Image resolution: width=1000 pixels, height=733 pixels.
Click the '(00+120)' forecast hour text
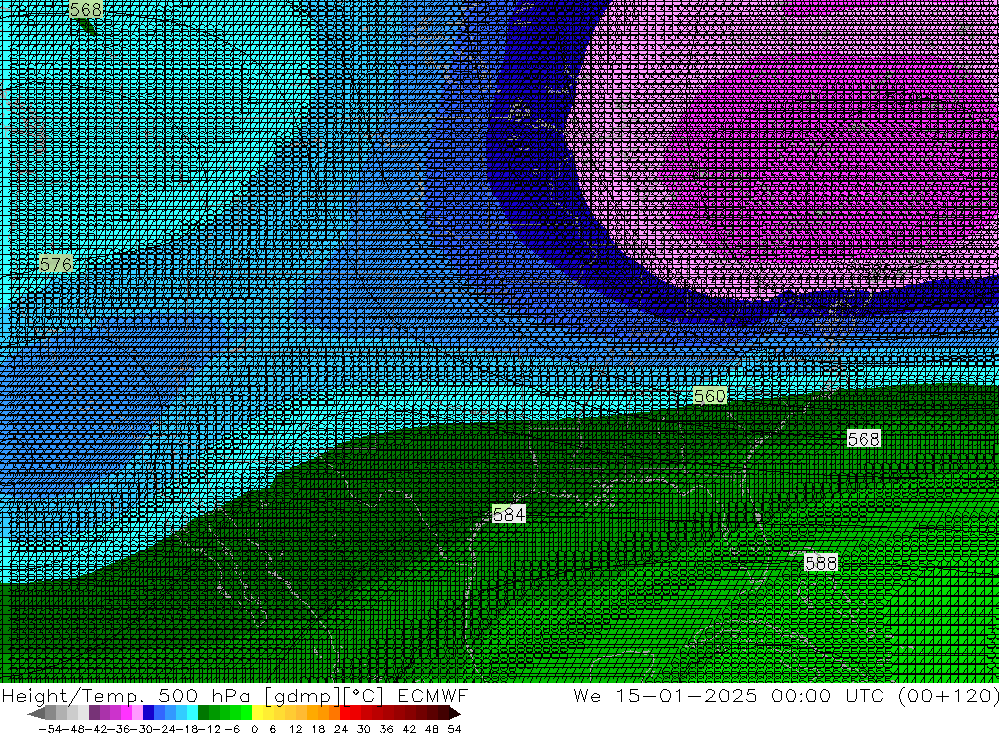[948, 696]
